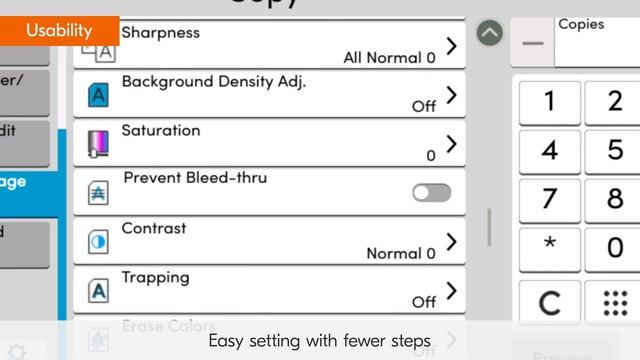Image resolution: width=640 pixels, height=360 pixels.
Task: Tap the round up-arrow scroll icon
Action: coord(489,33)
